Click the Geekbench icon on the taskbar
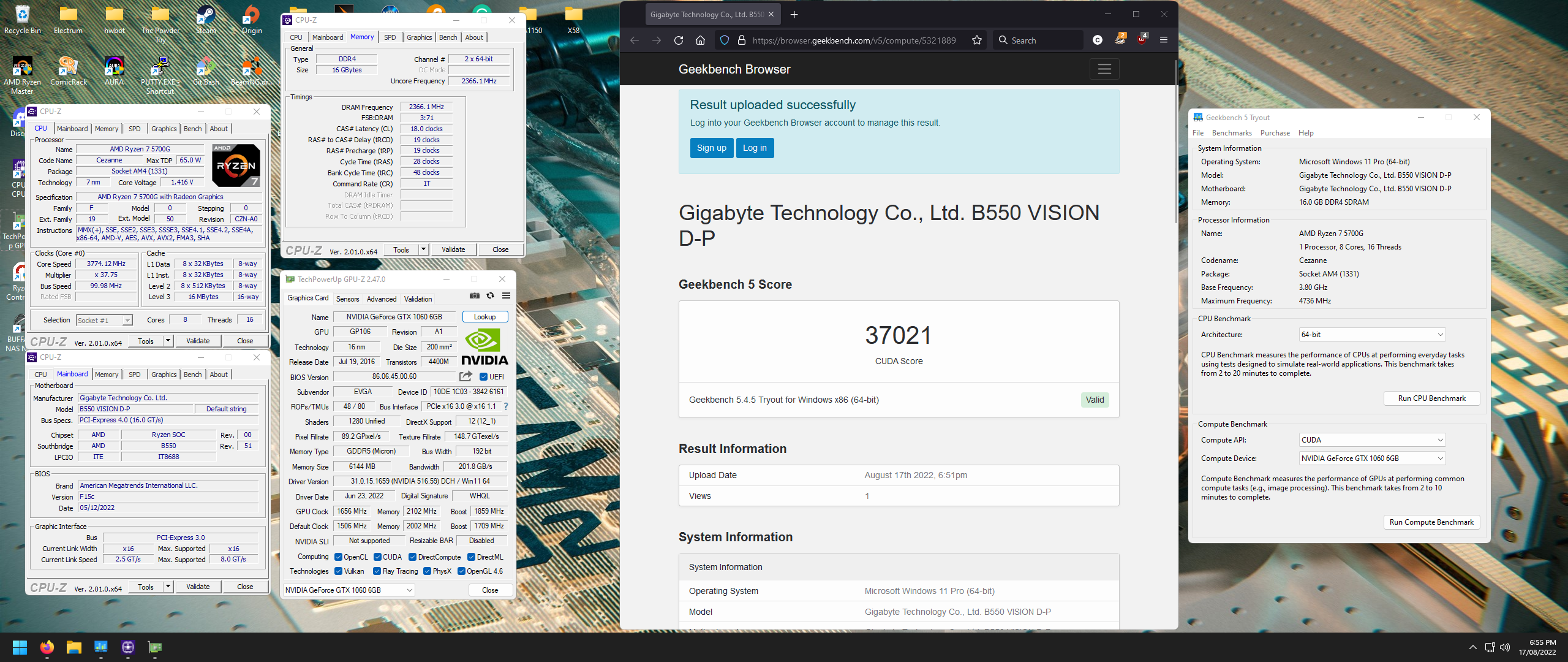1568x662 pixels. point(101,647)
